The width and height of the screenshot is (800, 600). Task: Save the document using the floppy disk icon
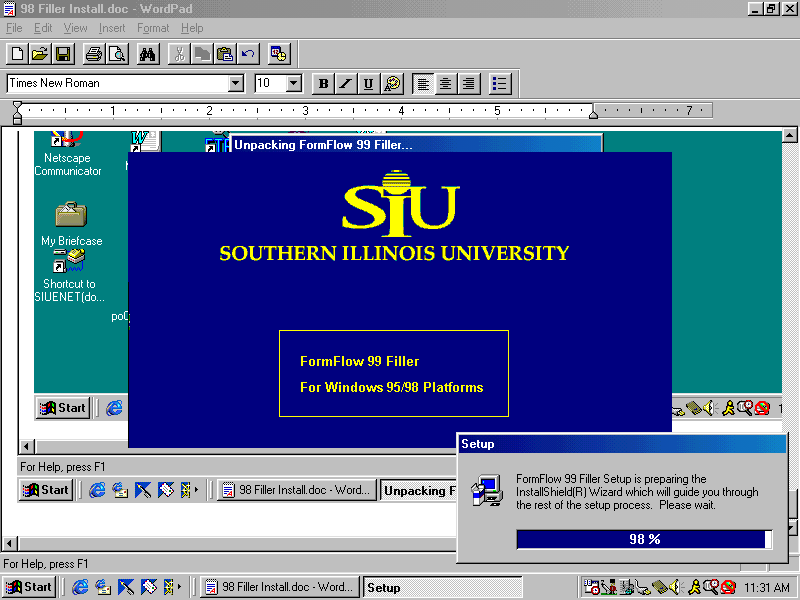(x=63, y=54)
